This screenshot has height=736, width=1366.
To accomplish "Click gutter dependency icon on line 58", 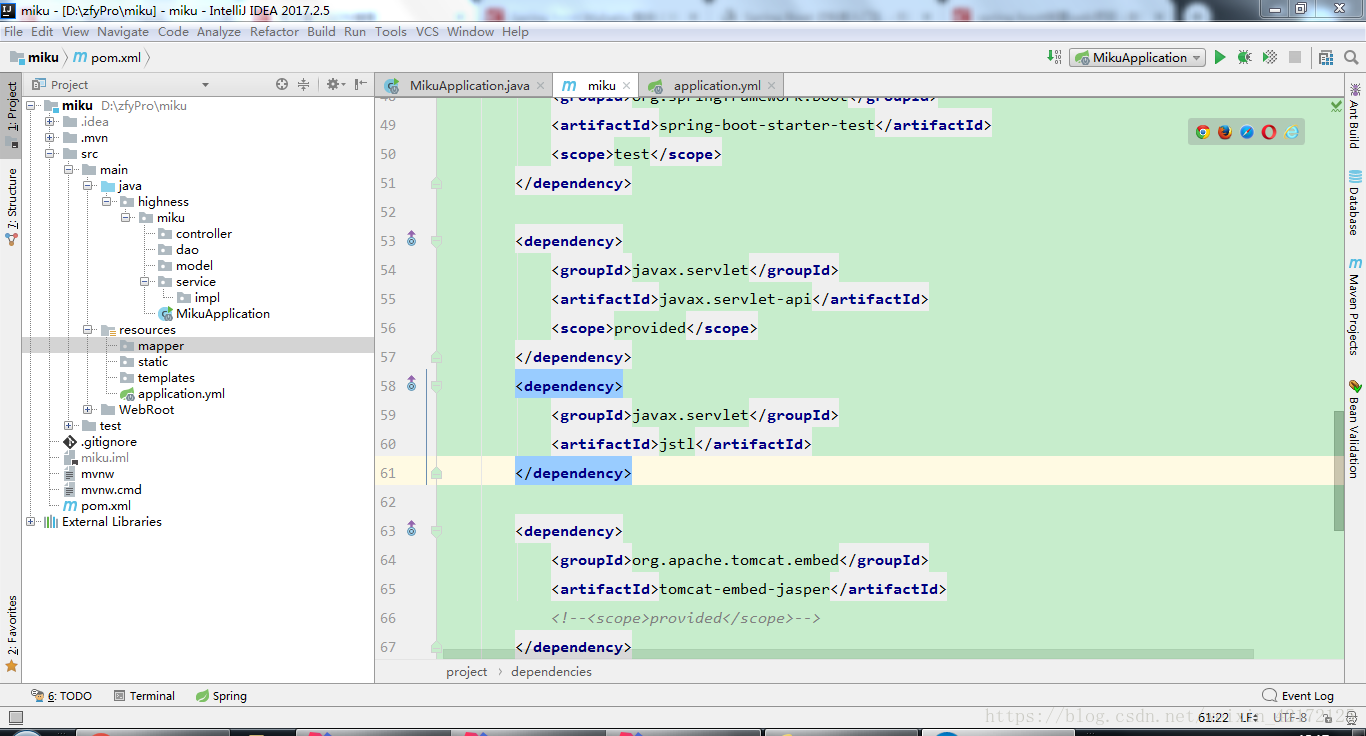I will pos(411,385).
